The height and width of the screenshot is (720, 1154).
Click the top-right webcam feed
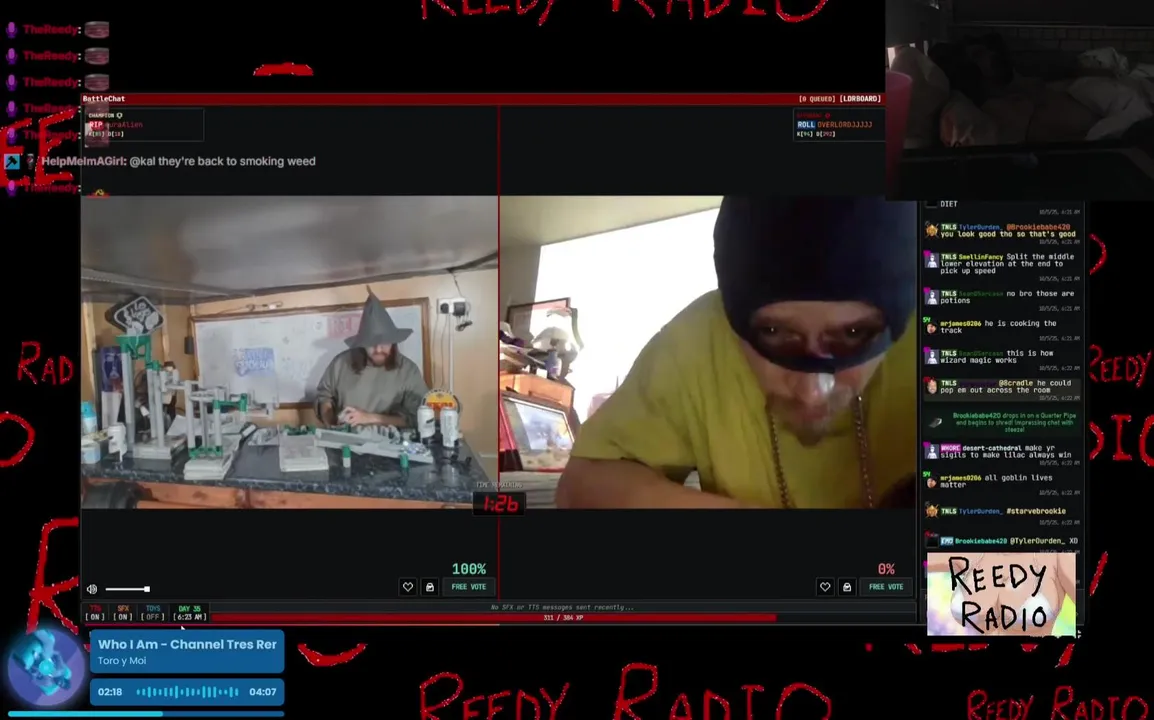[1019, 99]
